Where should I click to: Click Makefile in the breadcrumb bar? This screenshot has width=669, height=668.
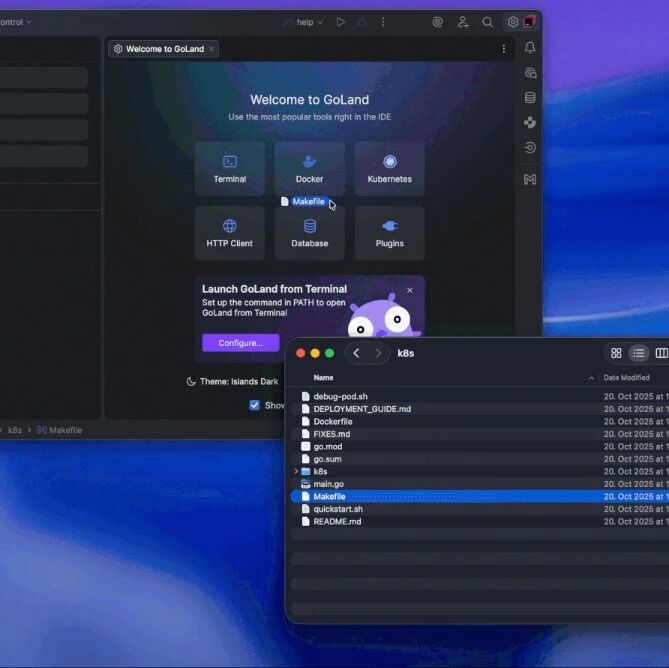pos(60,430)
